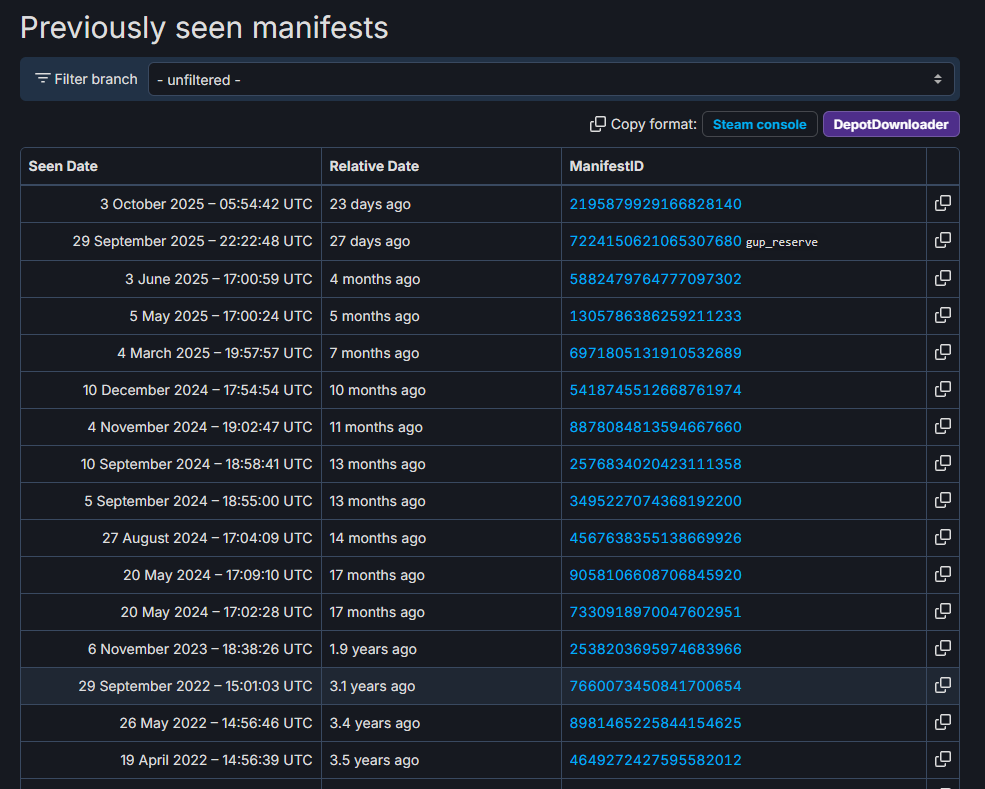Open manifest 5882479764777097302 link

pos(655,279)
